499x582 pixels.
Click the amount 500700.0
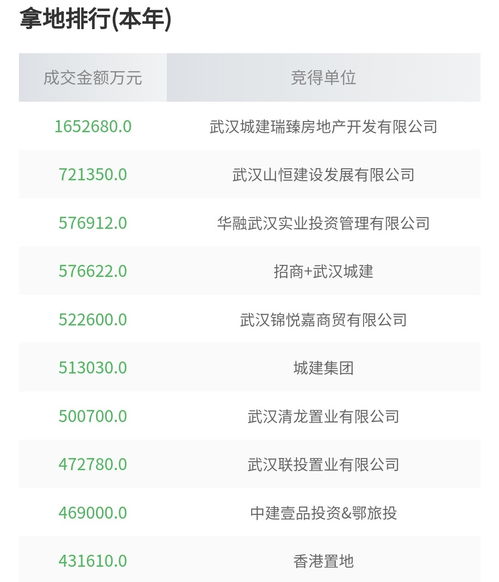coord(93,416)
